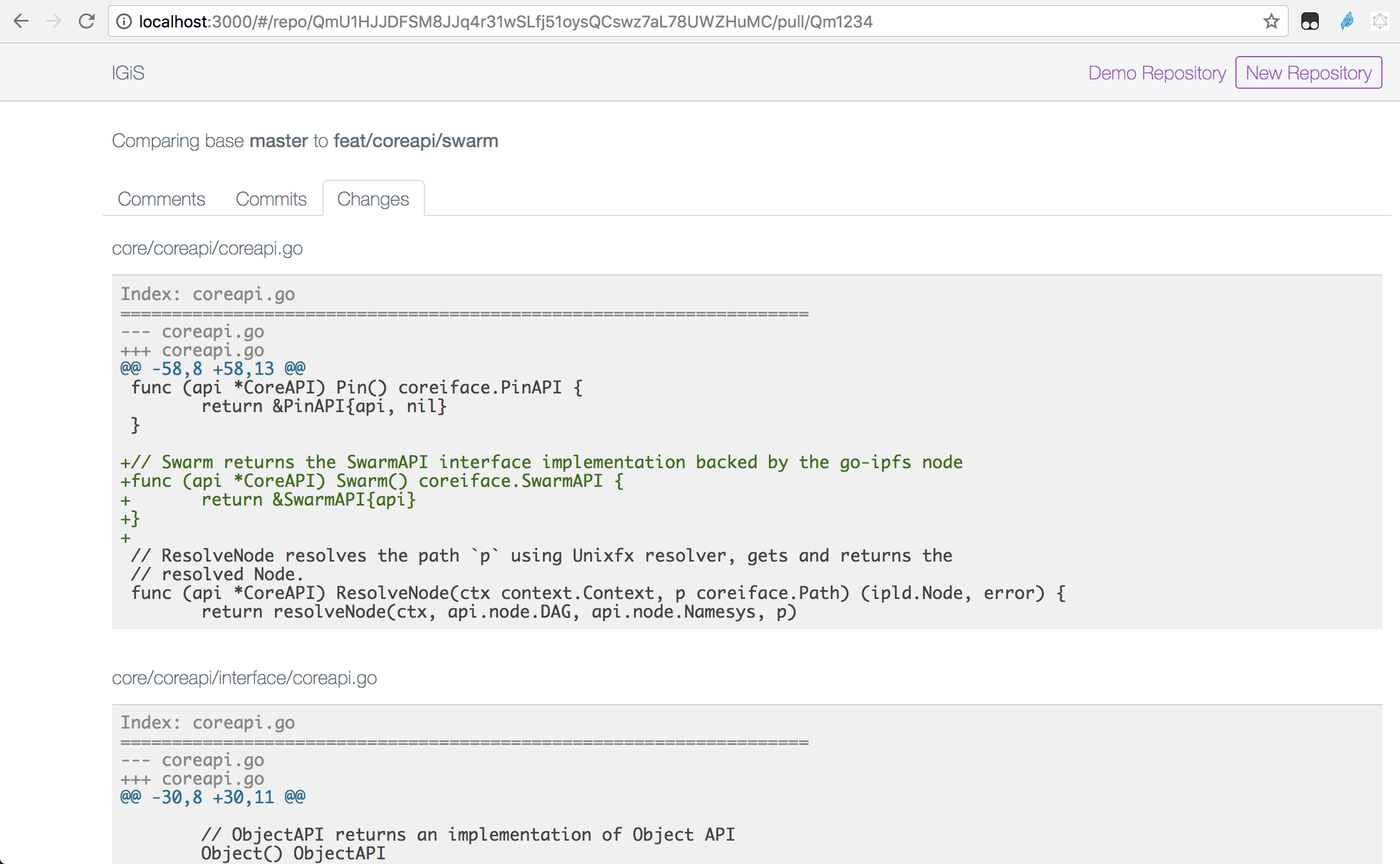Reload the current page

tap(87, 22)
